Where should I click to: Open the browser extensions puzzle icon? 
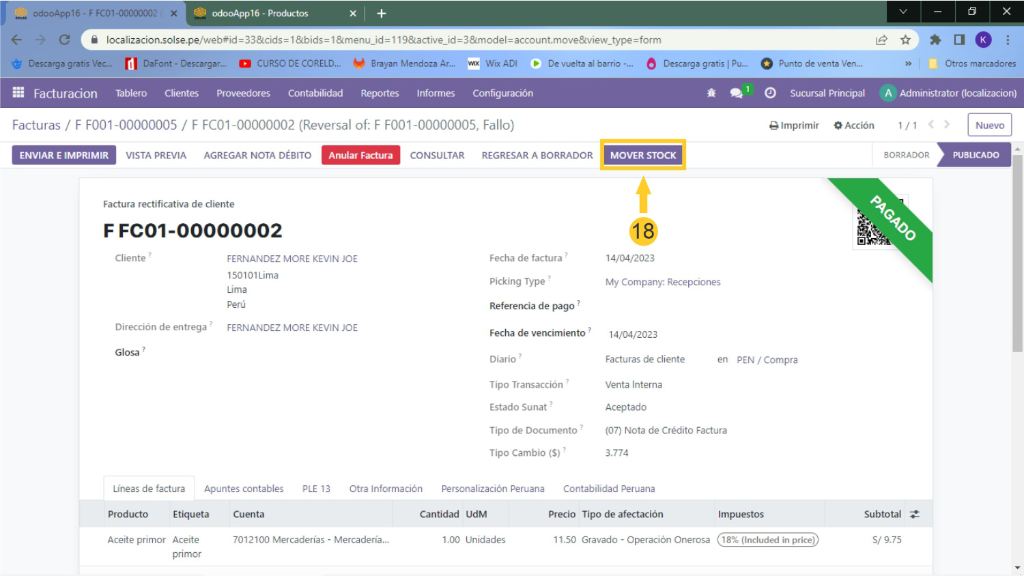tap(935, 40)
